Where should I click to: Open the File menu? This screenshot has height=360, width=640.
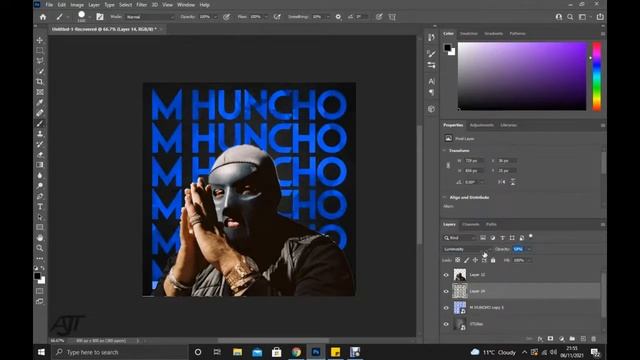49,5
